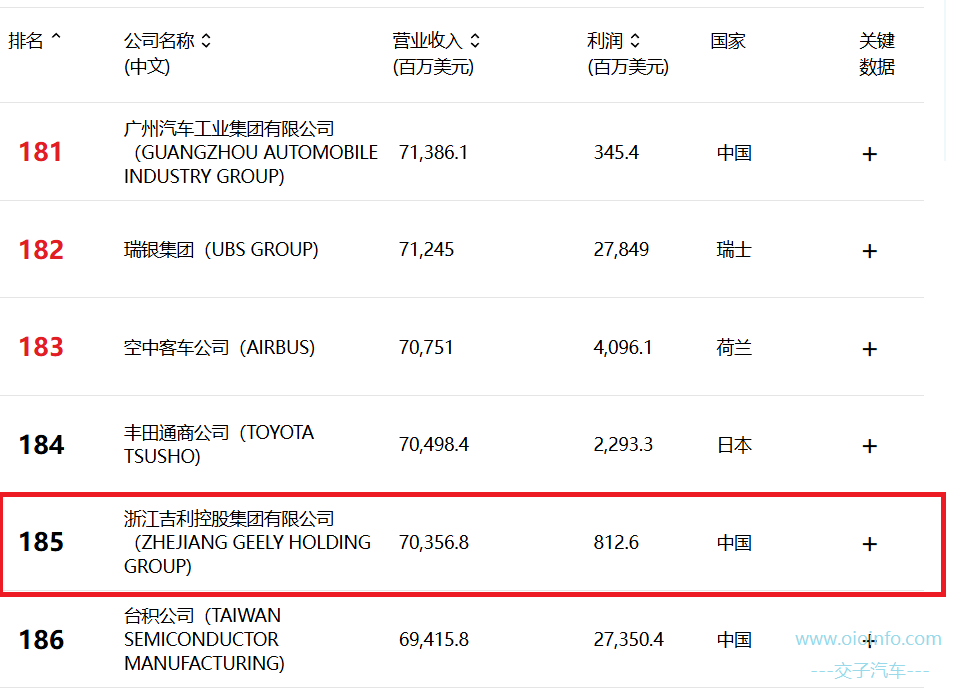Click country 中国 in Guangzhou Automobile row

tap(734, 153)
